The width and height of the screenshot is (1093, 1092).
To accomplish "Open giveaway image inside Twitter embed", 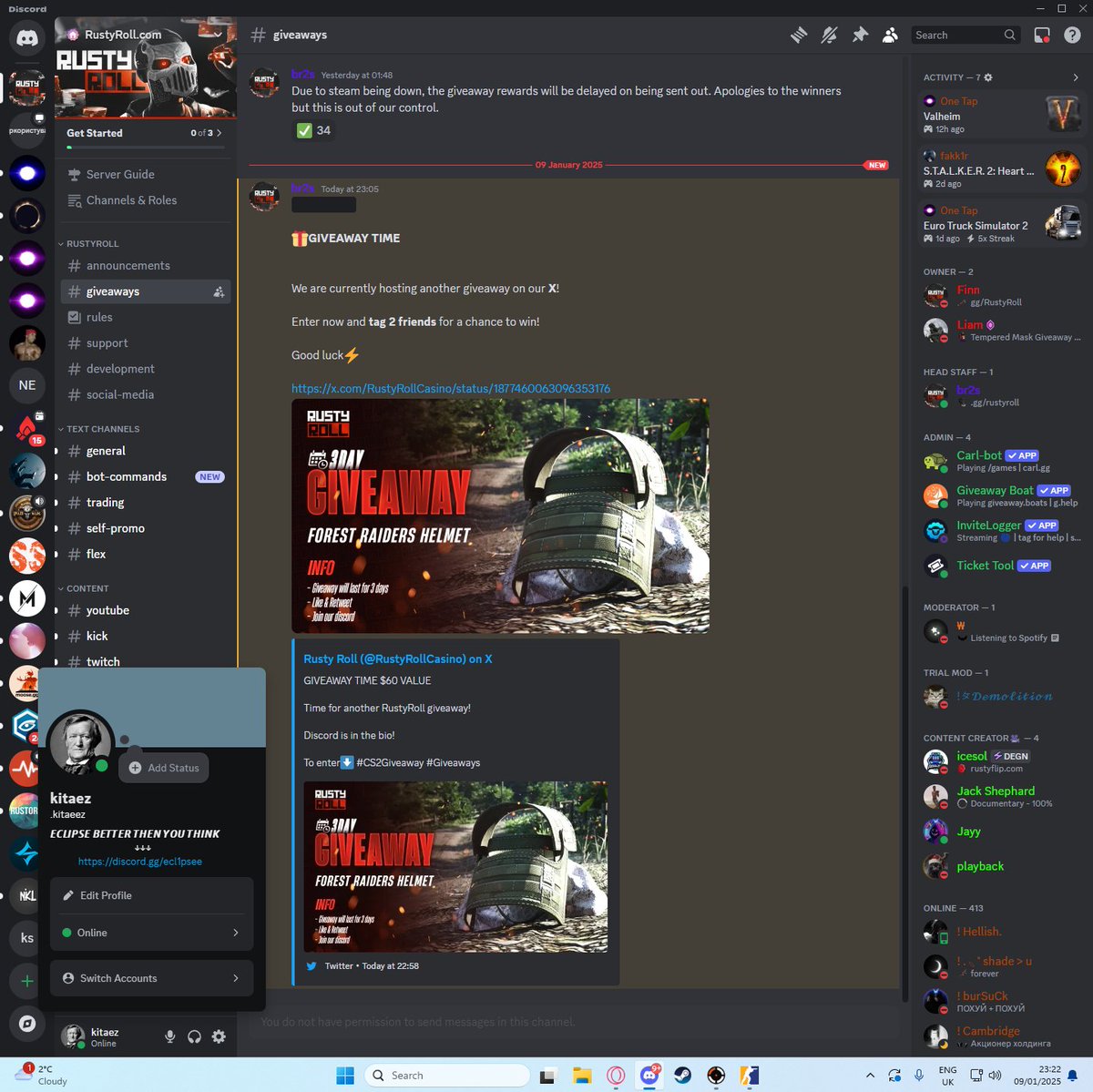I will pos(455,867).
